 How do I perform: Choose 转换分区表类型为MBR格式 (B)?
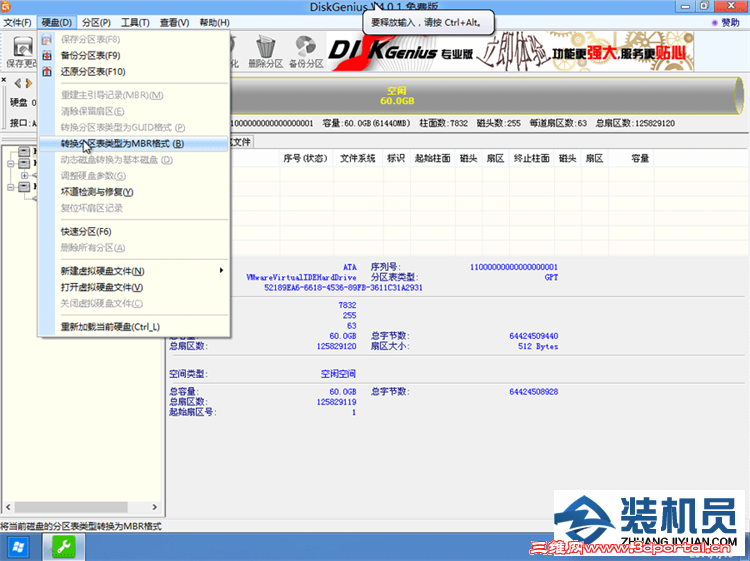133,143
